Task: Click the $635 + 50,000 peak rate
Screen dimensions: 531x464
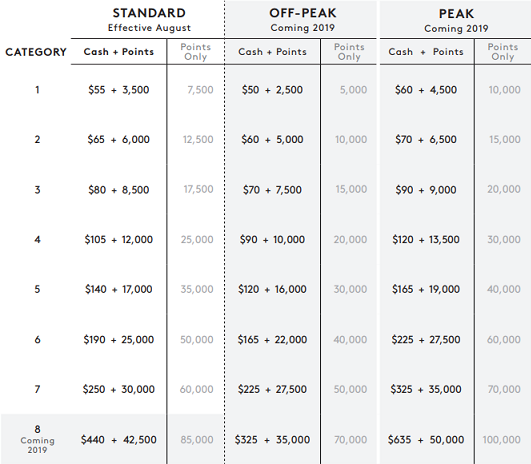Action: (x=426, y=440)
